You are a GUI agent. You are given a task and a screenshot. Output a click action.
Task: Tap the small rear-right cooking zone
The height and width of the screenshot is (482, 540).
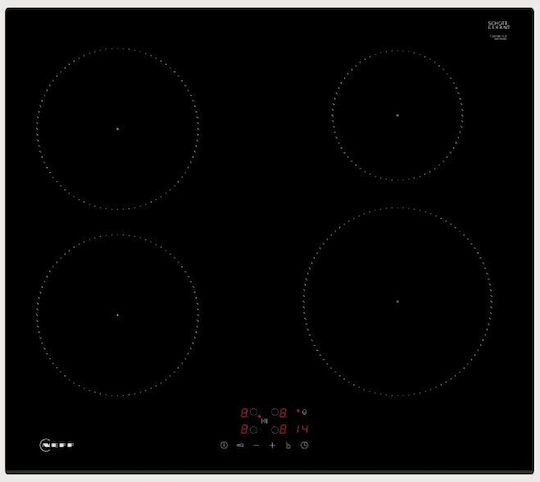397,115
